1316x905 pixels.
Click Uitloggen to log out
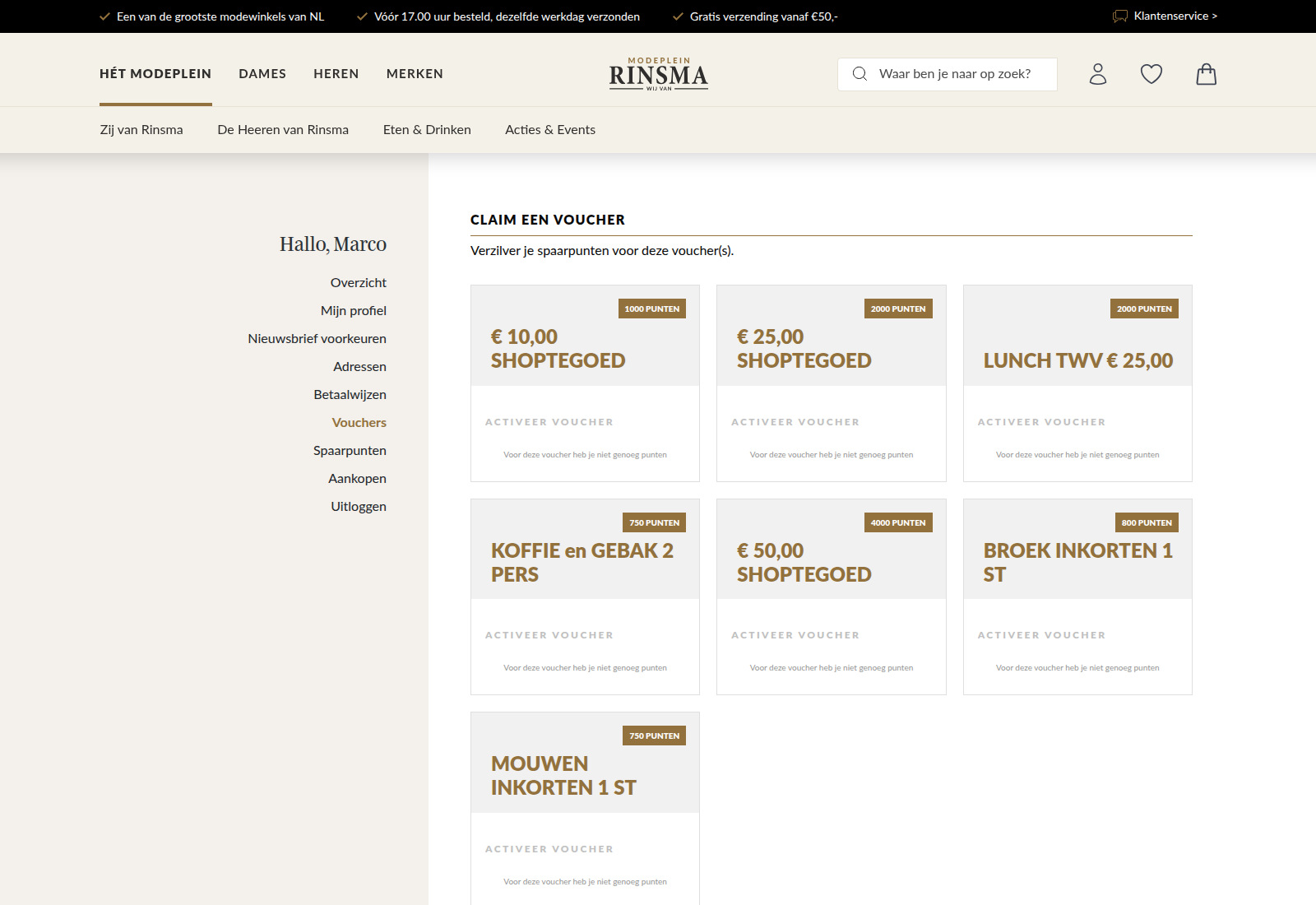point(359,507)
